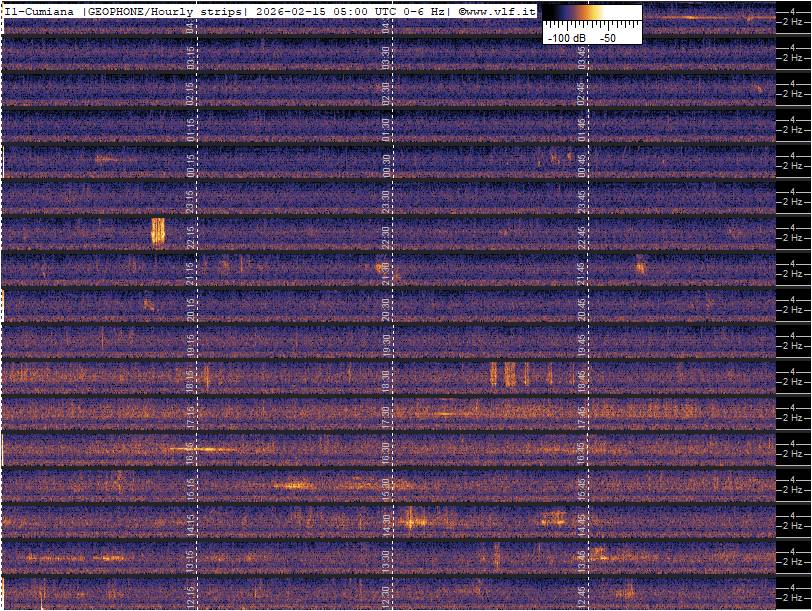Select the 21:45 time marker
Screen dimensions: 812x611
581,270
